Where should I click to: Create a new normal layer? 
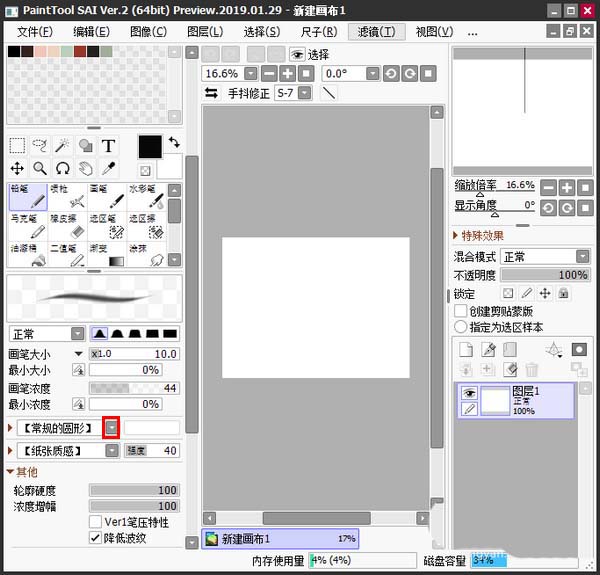[x=466, y=349]
